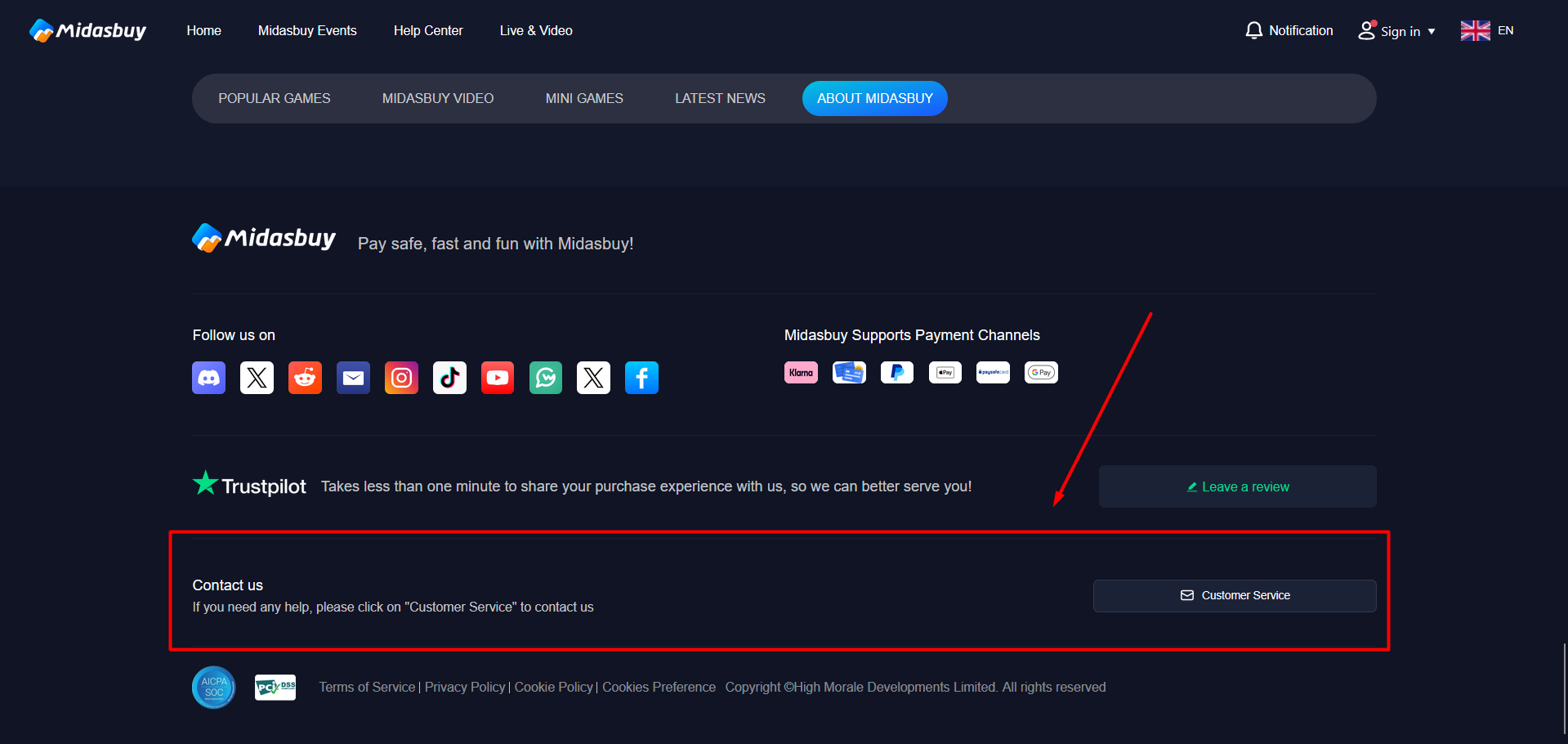Click the Midasbuy logo in the header
The width and height of the screenshot is (1568, 744).
87,30
